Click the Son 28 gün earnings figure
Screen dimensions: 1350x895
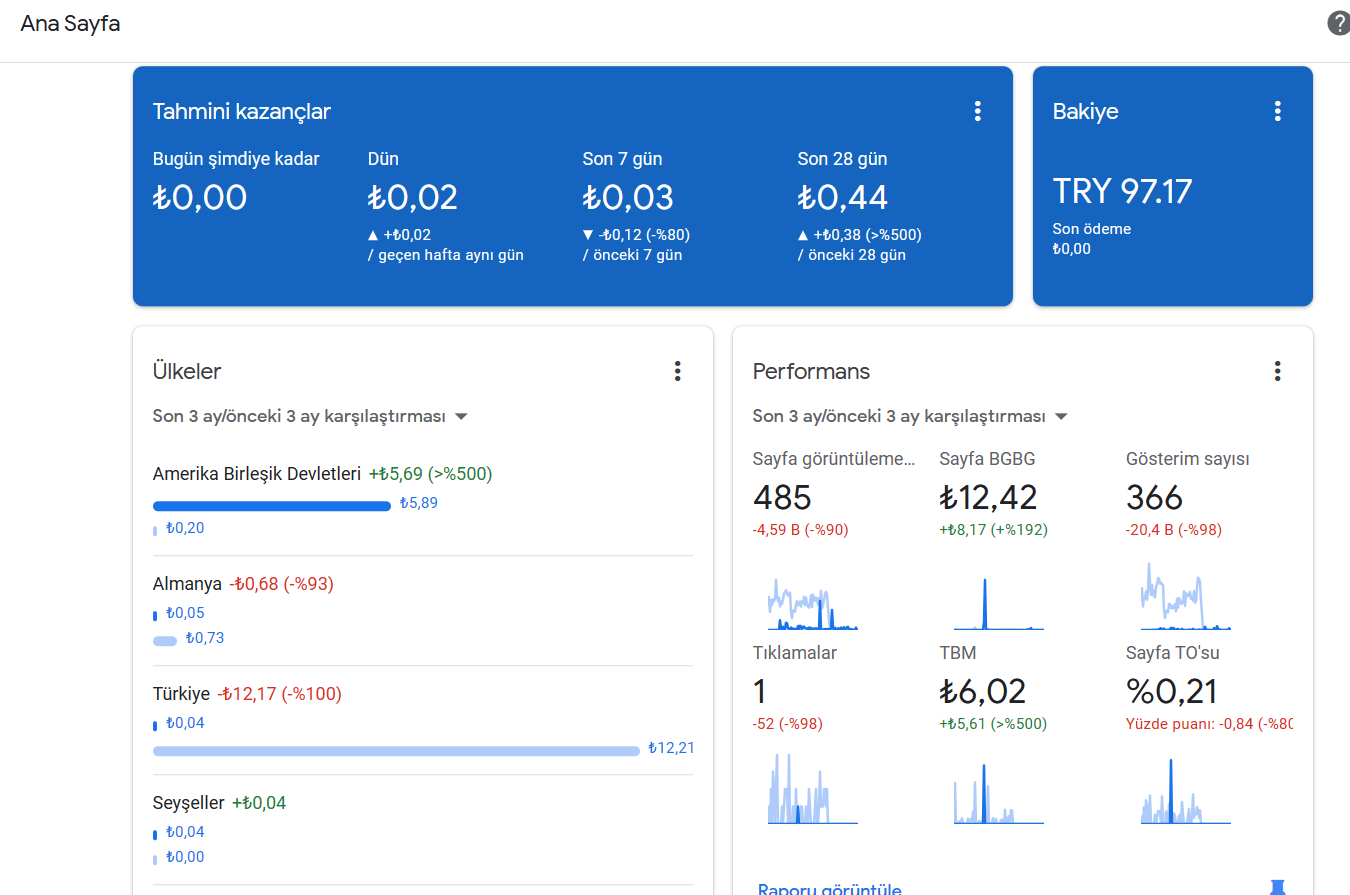pos(843,197)
